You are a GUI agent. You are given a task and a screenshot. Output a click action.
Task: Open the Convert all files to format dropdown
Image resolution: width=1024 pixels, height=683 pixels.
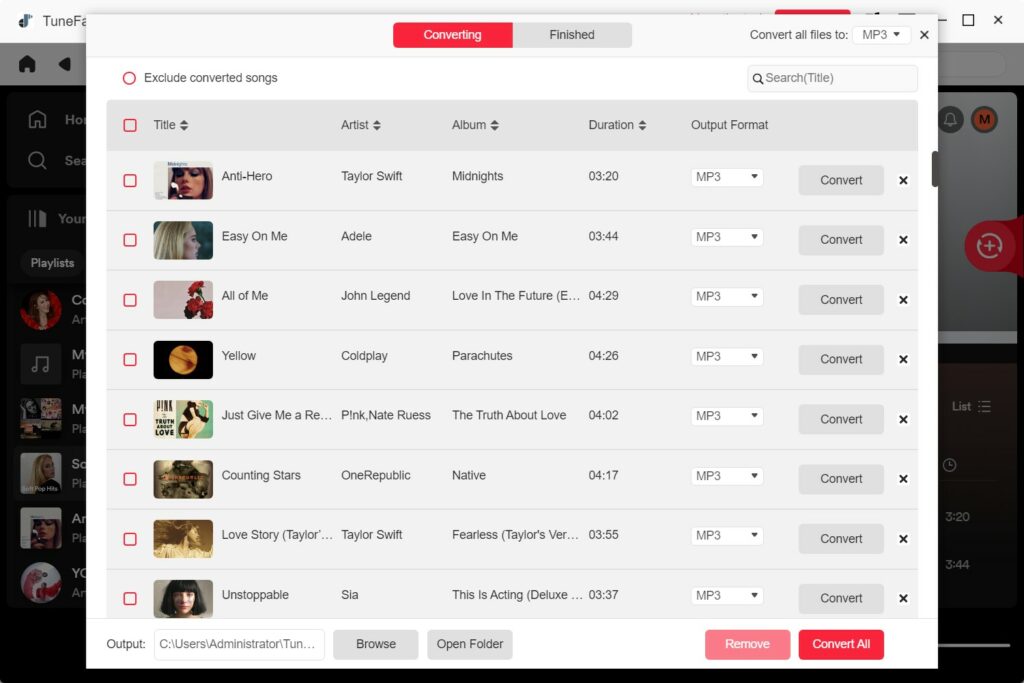[880, 33]
